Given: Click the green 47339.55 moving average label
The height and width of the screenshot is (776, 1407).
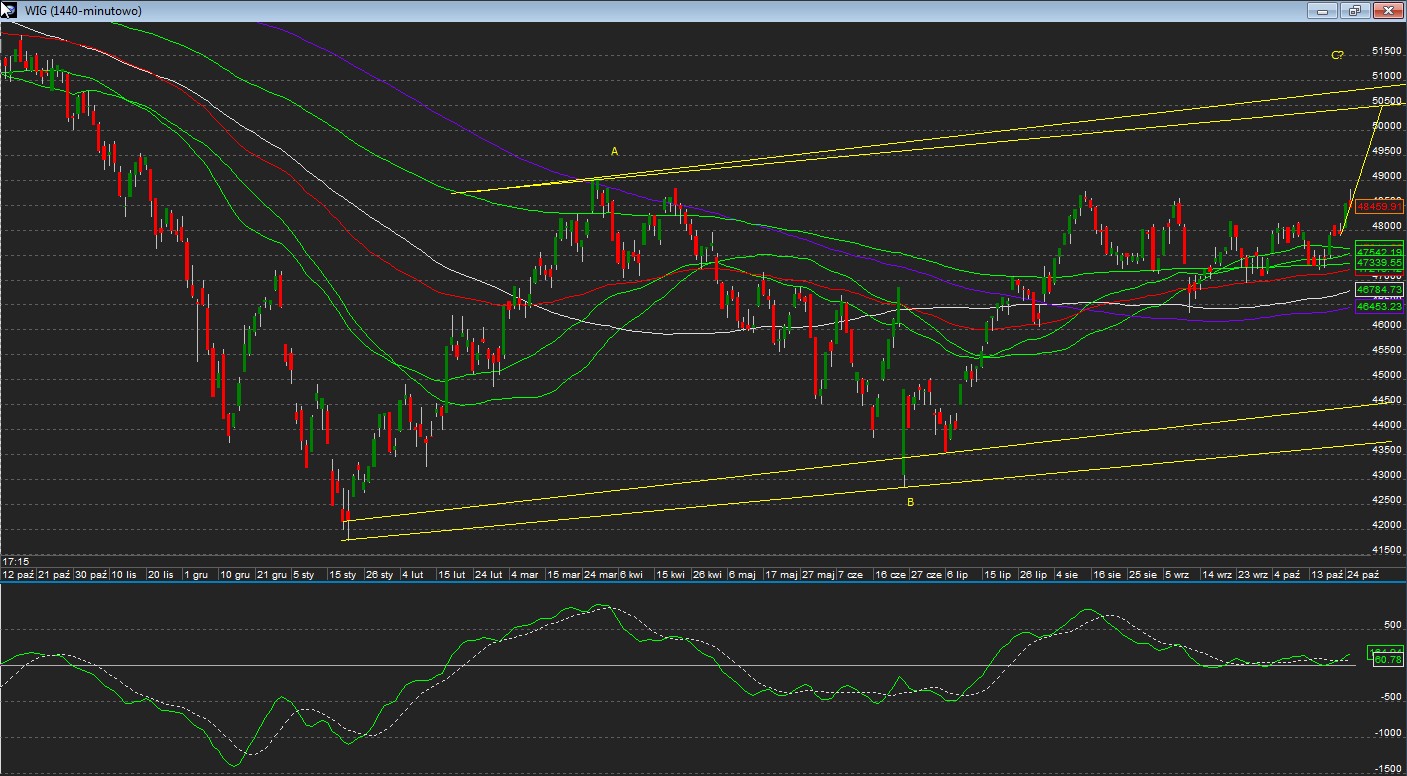Looking at the screenshot, I should click(x=1380, y=262).
